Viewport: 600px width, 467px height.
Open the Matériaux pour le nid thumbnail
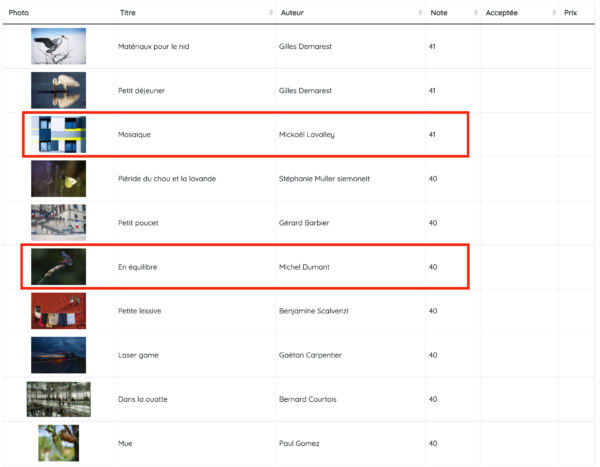click(58, 46)
